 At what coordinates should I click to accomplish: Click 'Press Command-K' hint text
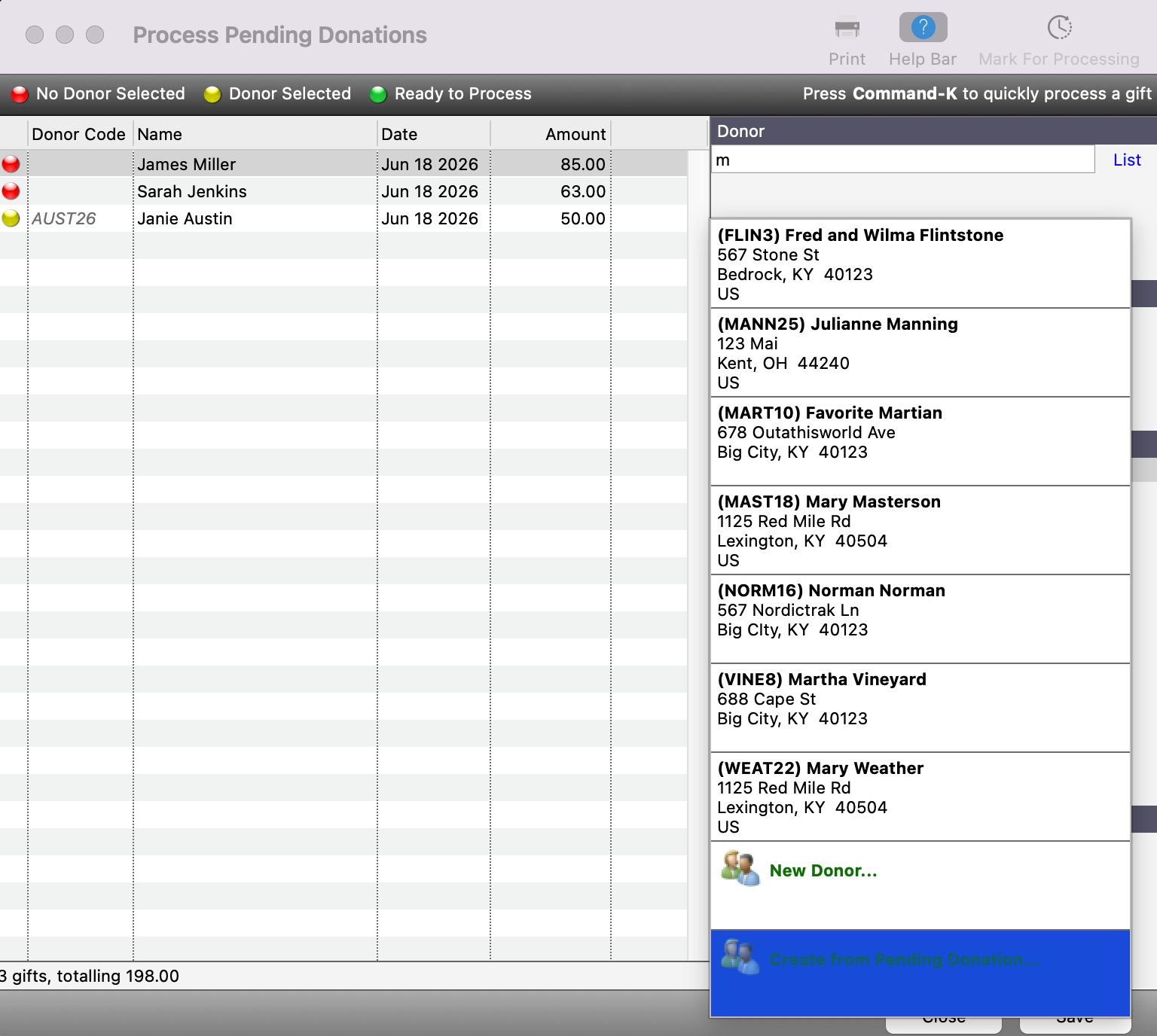point(976,93)
